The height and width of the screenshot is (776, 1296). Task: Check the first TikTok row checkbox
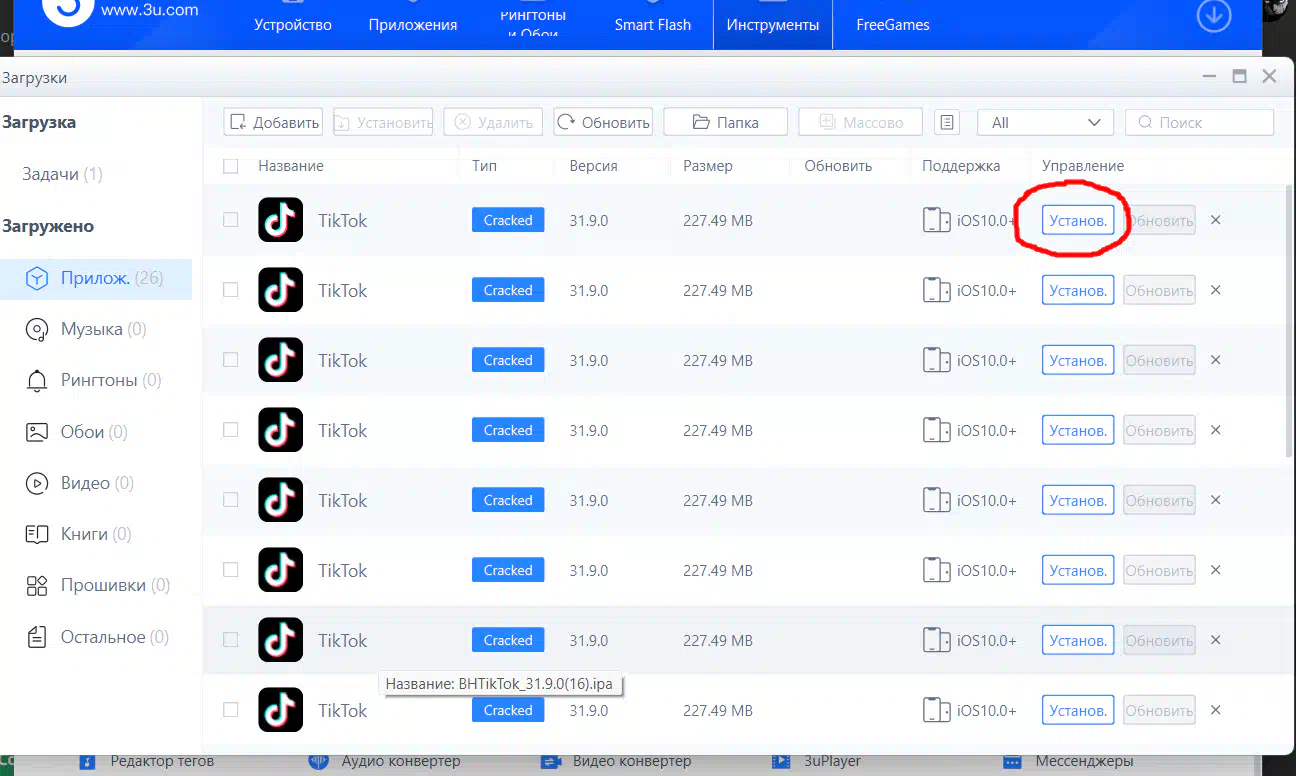pyautogui.click(x=231, y=220)
